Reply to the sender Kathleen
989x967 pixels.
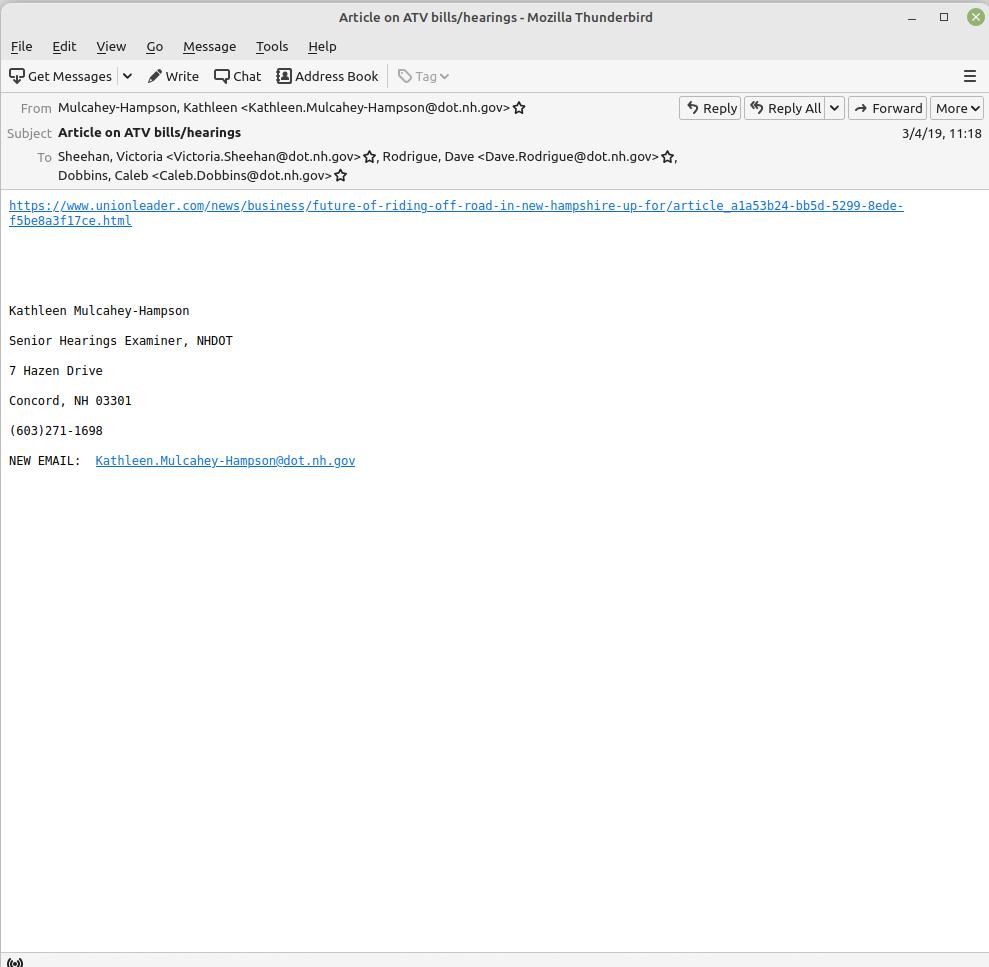pos(710,108)
